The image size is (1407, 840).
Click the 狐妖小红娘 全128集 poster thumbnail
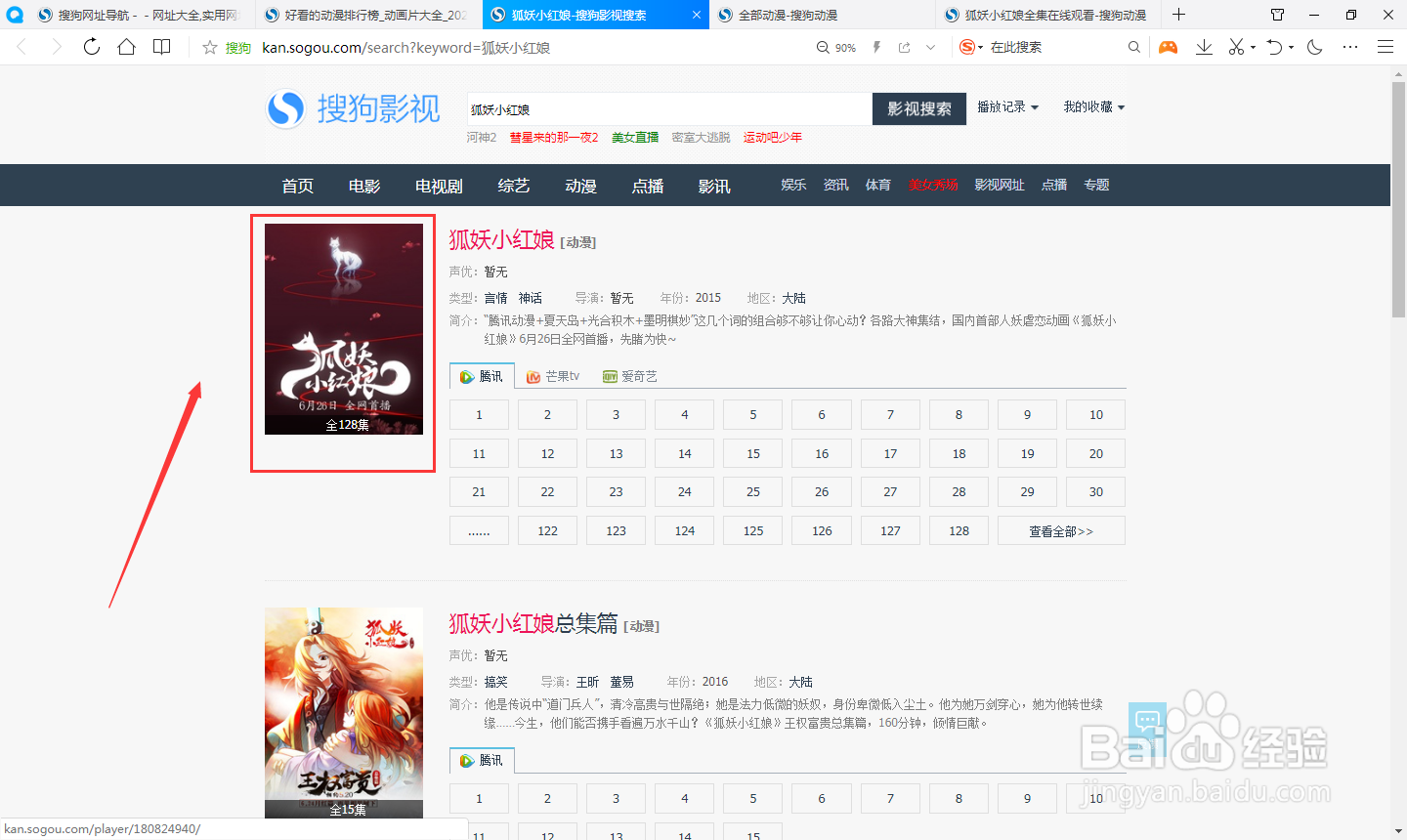pyautogui.click(x=344, y=329)
